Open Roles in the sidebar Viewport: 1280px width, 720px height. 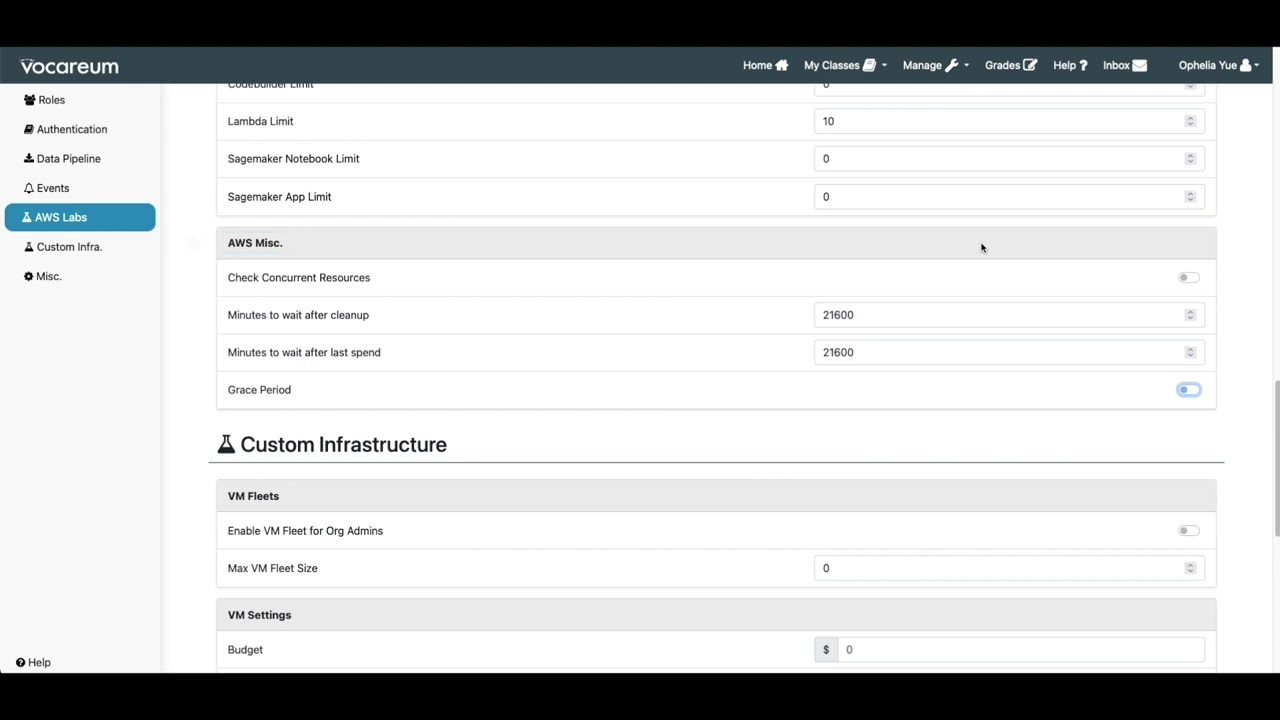51,100
